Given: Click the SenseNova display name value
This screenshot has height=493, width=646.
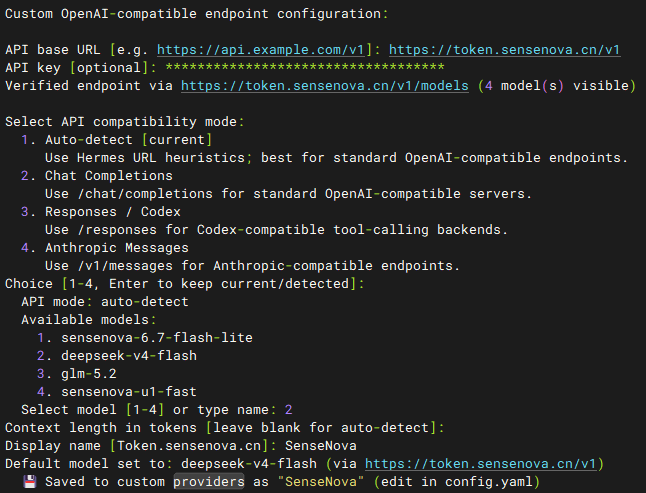Looking at the screenshot, I should (321, 446).
